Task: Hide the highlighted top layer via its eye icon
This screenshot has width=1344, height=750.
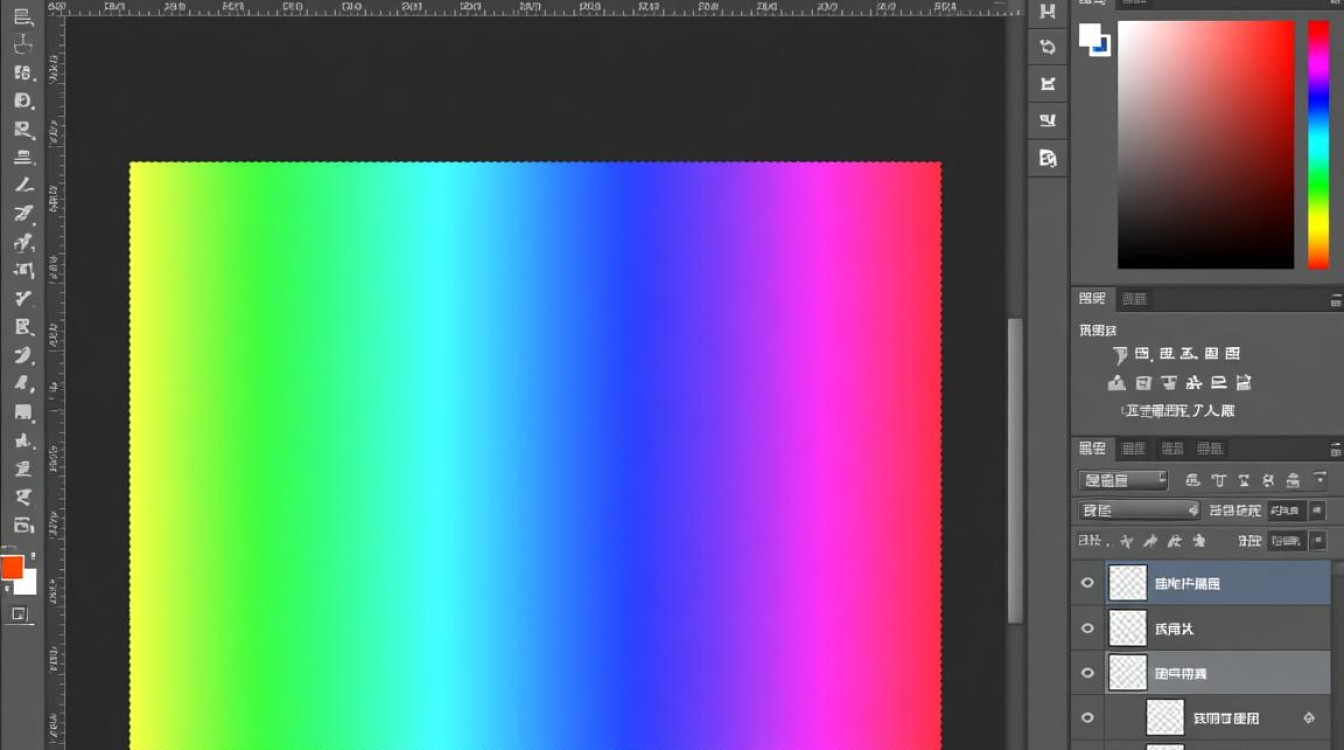Action: [1088, 583]
